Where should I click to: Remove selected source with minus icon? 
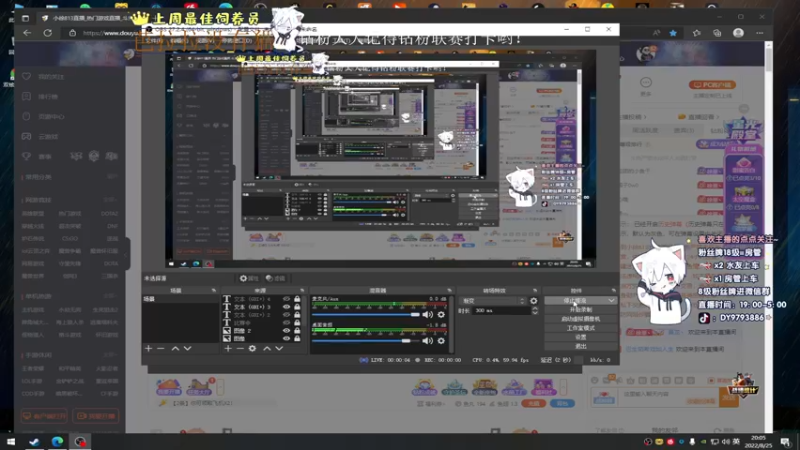point(240,348)
